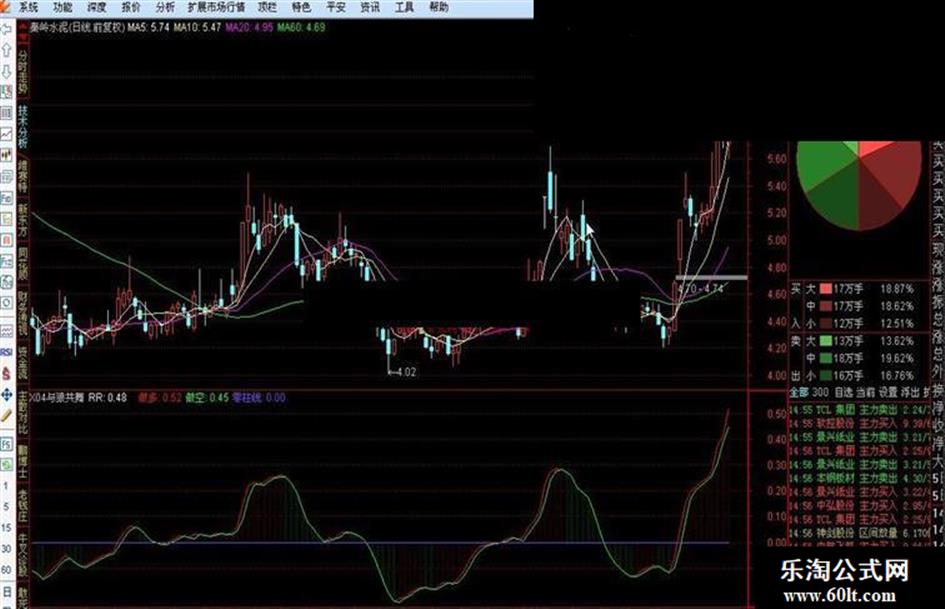945x609 pixels.
Task: Click the back arrow icon in left toolbar
Action: click(x=7, y=29)
